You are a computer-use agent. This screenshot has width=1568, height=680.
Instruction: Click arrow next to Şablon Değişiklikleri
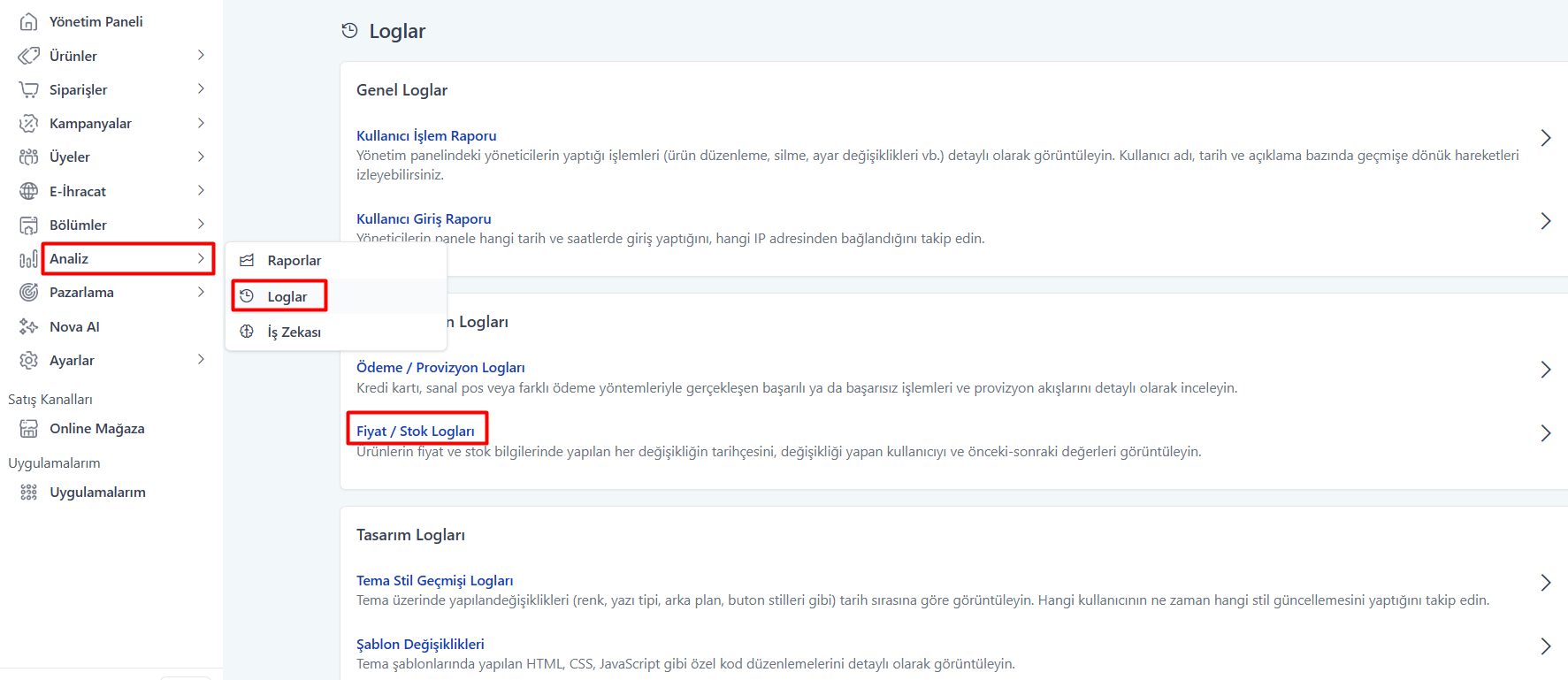(x=1545, y=646)
